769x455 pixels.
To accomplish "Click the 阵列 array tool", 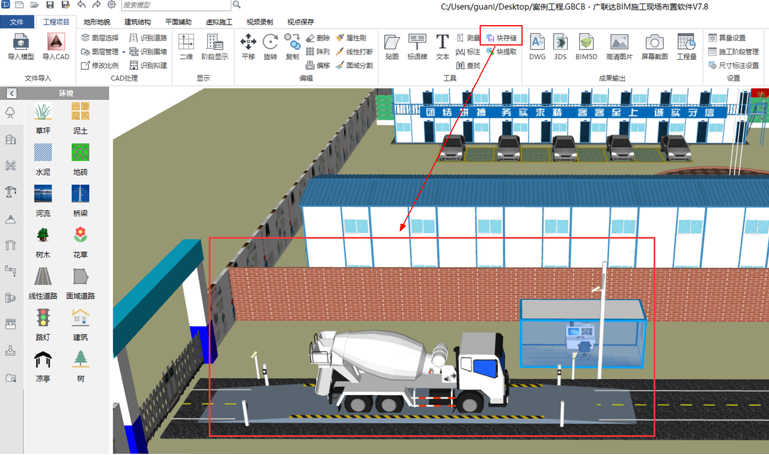I will click(318, 51).
